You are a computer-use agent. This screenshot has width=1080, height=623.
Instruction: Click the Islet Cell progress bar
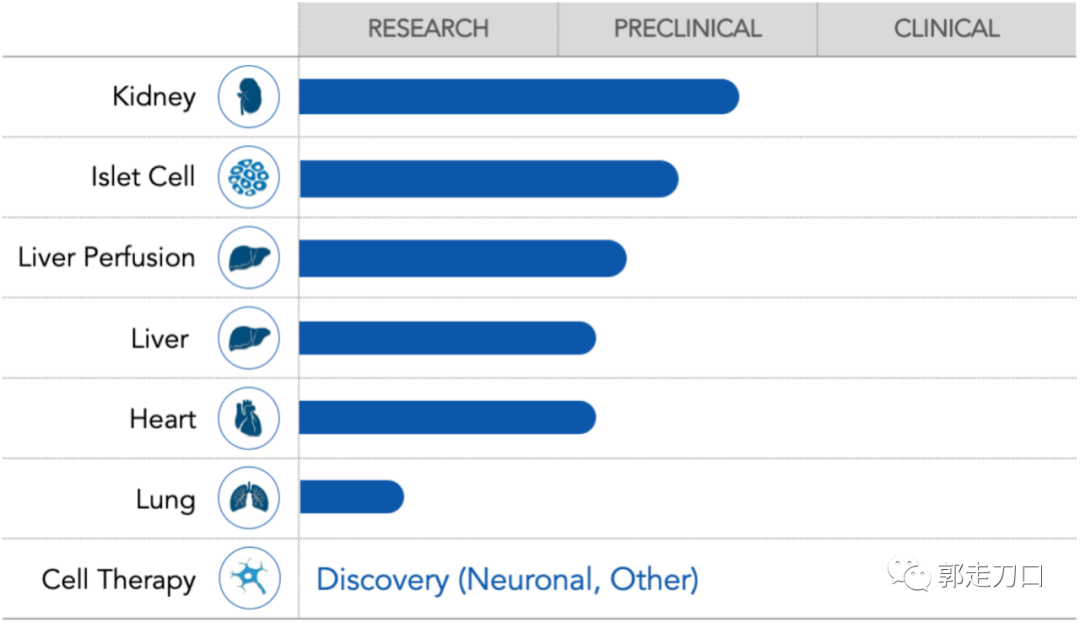[x=488, y=178]
